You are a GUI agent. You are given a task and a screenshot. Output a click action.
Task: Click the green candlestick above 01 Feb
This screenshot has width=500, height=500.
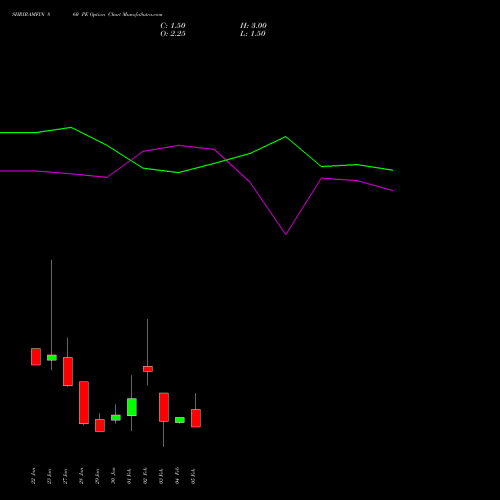[x=132, y=407]
